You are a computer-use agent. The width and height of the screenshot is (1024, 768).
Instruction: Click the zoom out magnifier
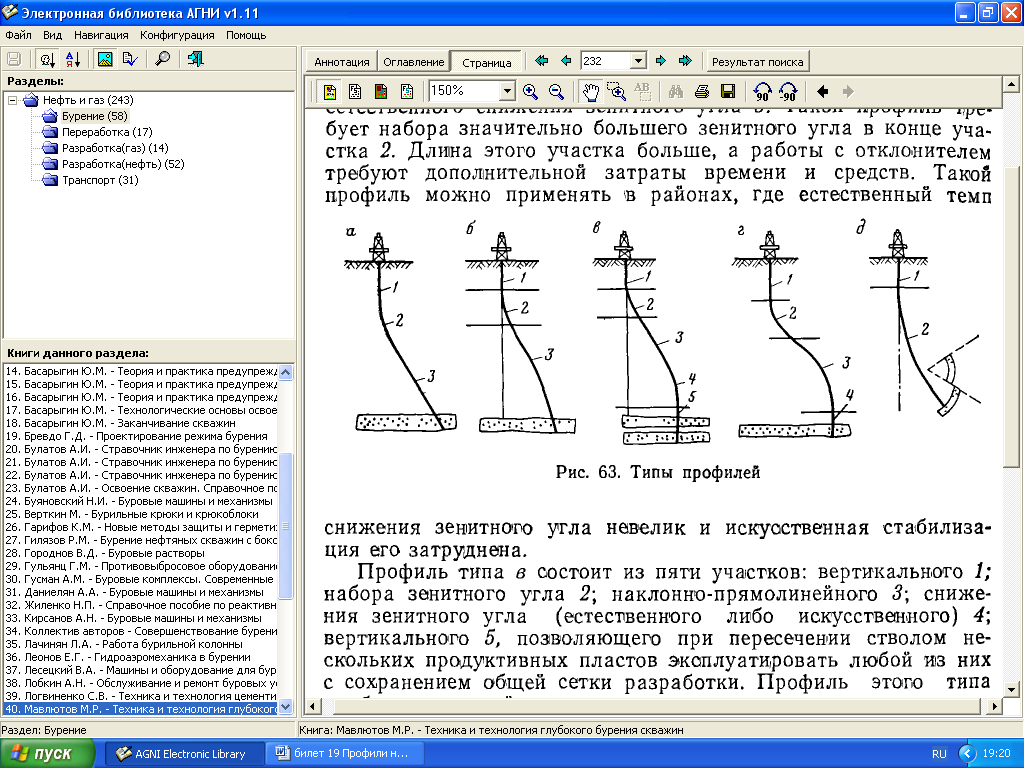click(x=556, y=91)
